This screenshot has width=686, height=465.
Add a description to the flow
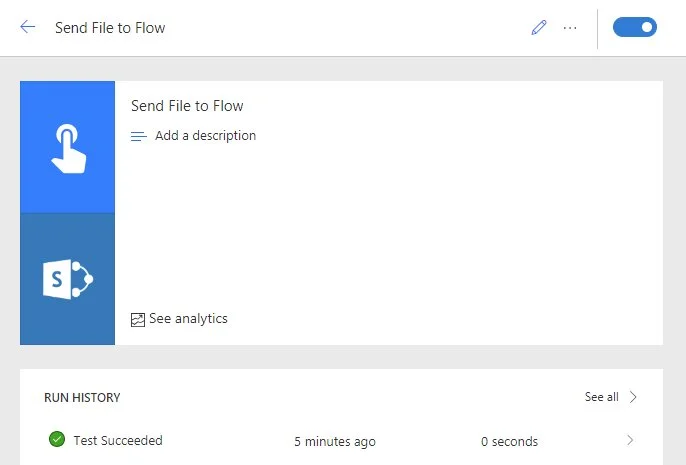pyautogui.click(x=205, y=136)
